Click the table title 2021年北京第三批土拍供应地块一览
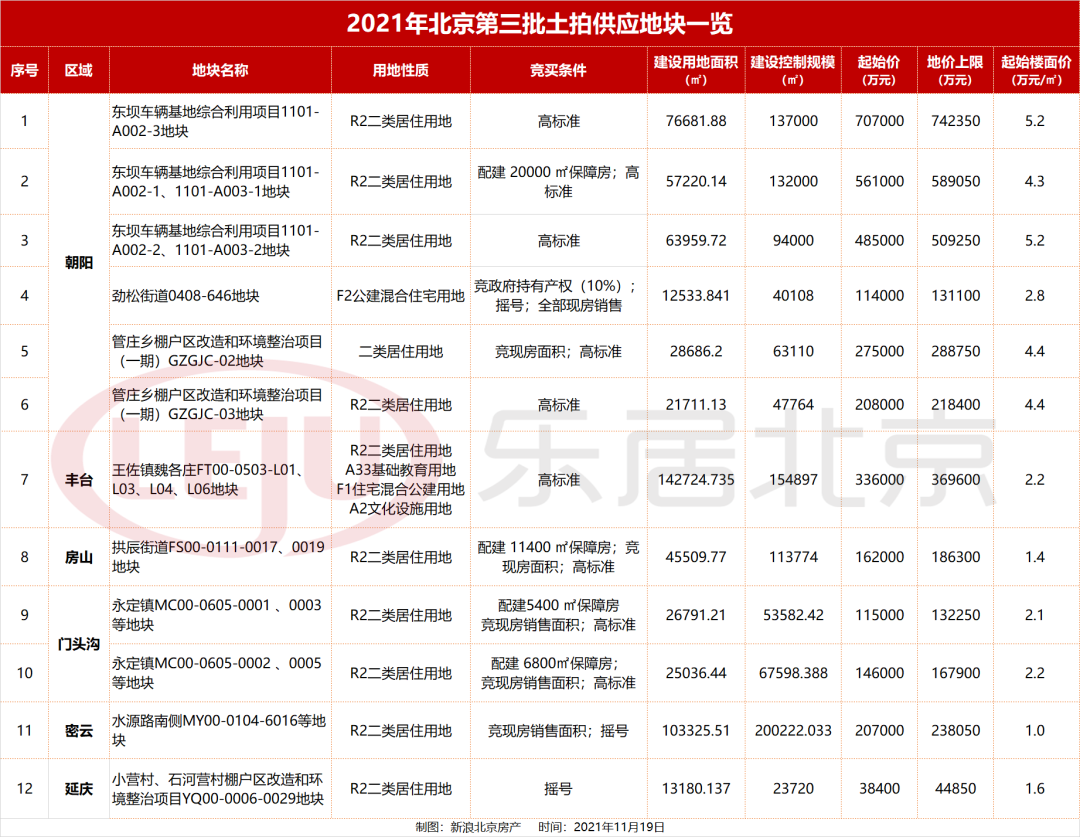This screenshot has height=837, width=1080. pyautogui.click(x=539, y=23)
